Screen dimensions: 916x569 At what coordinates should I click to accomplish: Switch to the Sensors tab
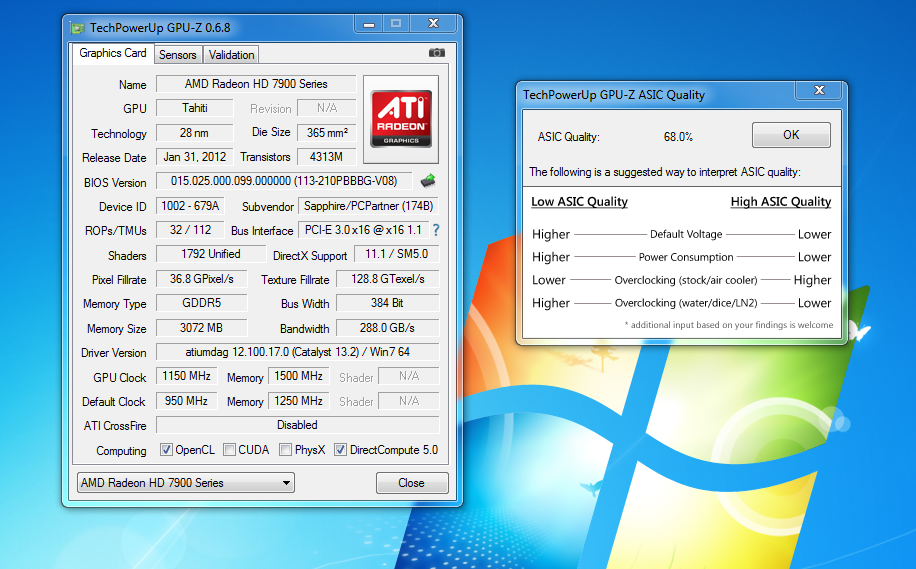tap(178, 55)
